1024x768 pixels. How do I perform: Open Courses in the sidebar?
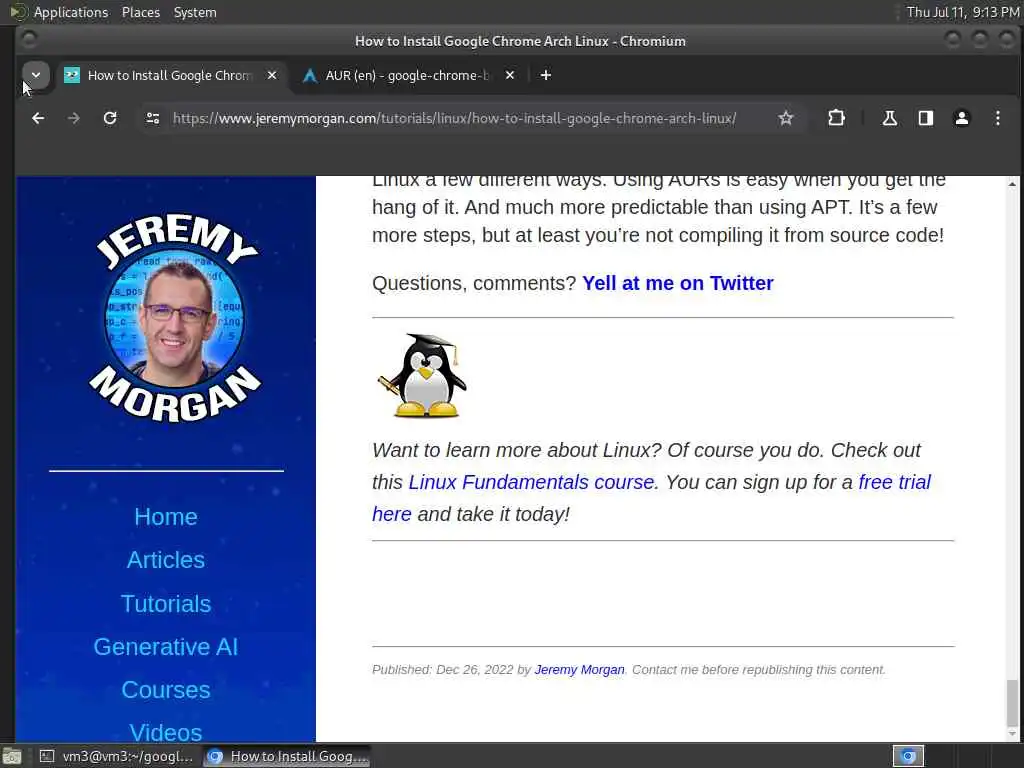(x=166, y=690)
